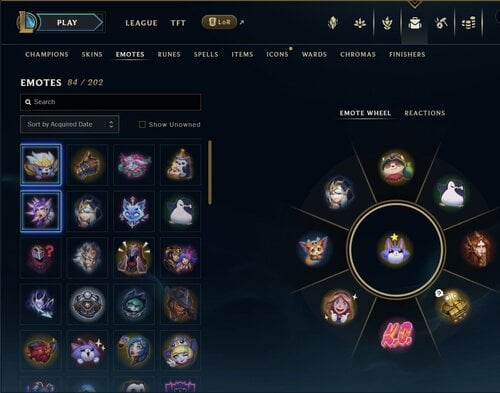Screen dimensions: 500x393
Task: Expand the Sort by Acquired Date dropdown
Action: pos(70,124)
